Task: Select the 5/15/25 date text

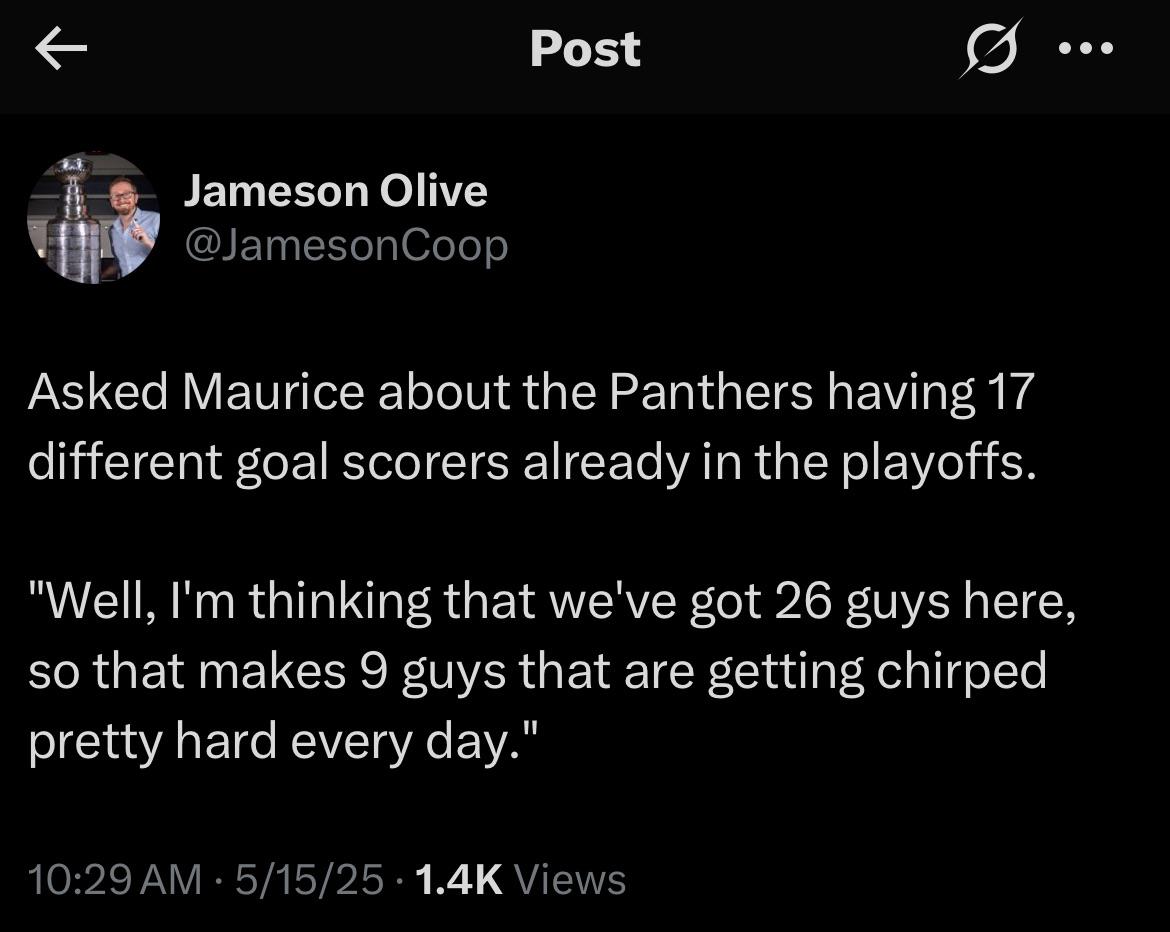Action: click(310, 879)
